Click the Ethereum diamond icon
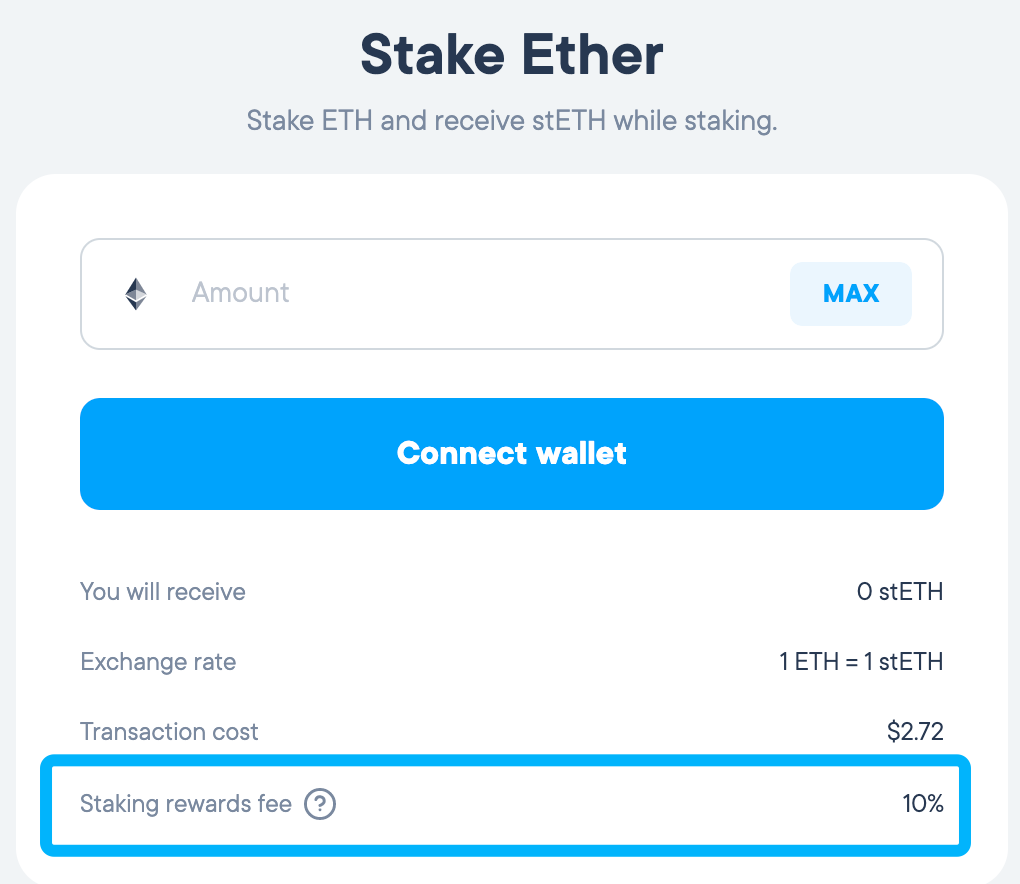The height and width of the screenshot is (884, 1020). click(x=136, y=294)
